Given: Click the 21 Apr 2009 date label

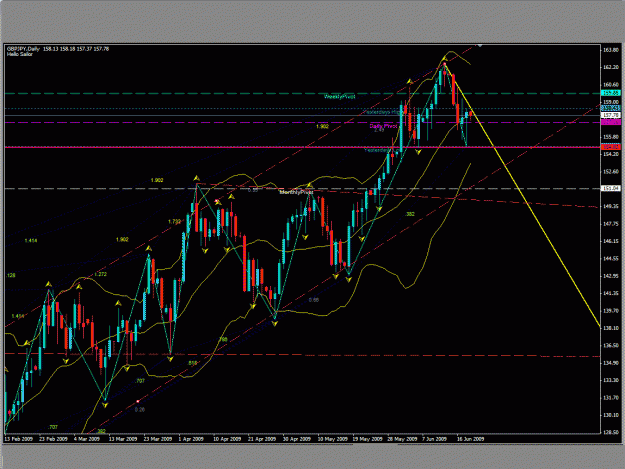Looking at the screenshot, I should (x=262, y=439).
